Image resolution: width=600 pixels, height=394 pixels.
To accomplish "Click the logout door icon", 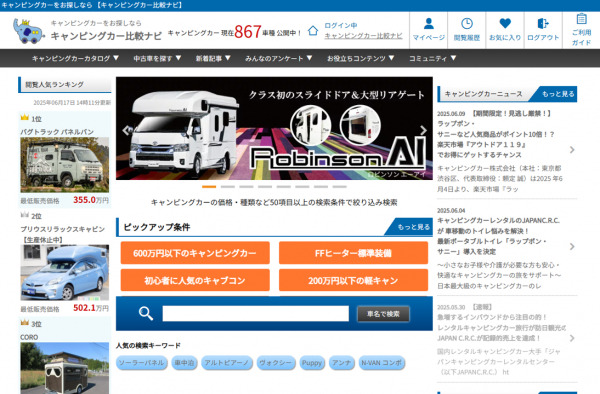I will pyautogui.click(x=543, y=24).
